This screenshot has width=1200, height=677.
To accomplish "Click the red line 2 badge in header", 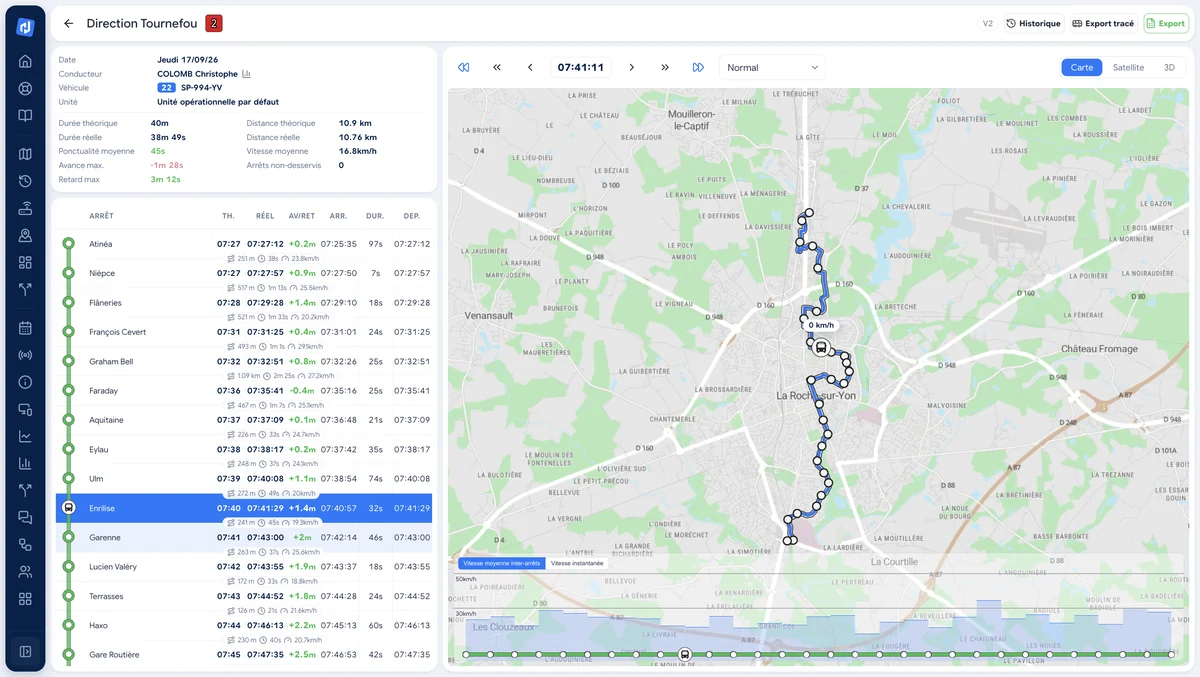I will (x=214, y=23).
